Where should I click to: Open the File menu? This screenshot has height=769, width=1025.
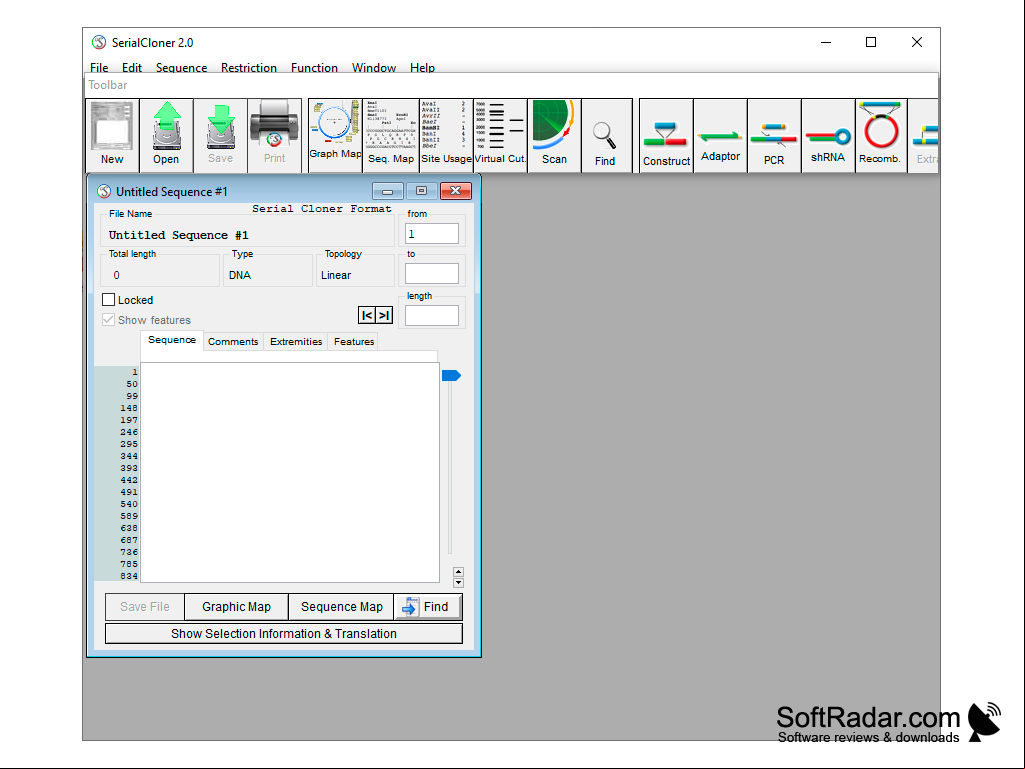(99, 67)
